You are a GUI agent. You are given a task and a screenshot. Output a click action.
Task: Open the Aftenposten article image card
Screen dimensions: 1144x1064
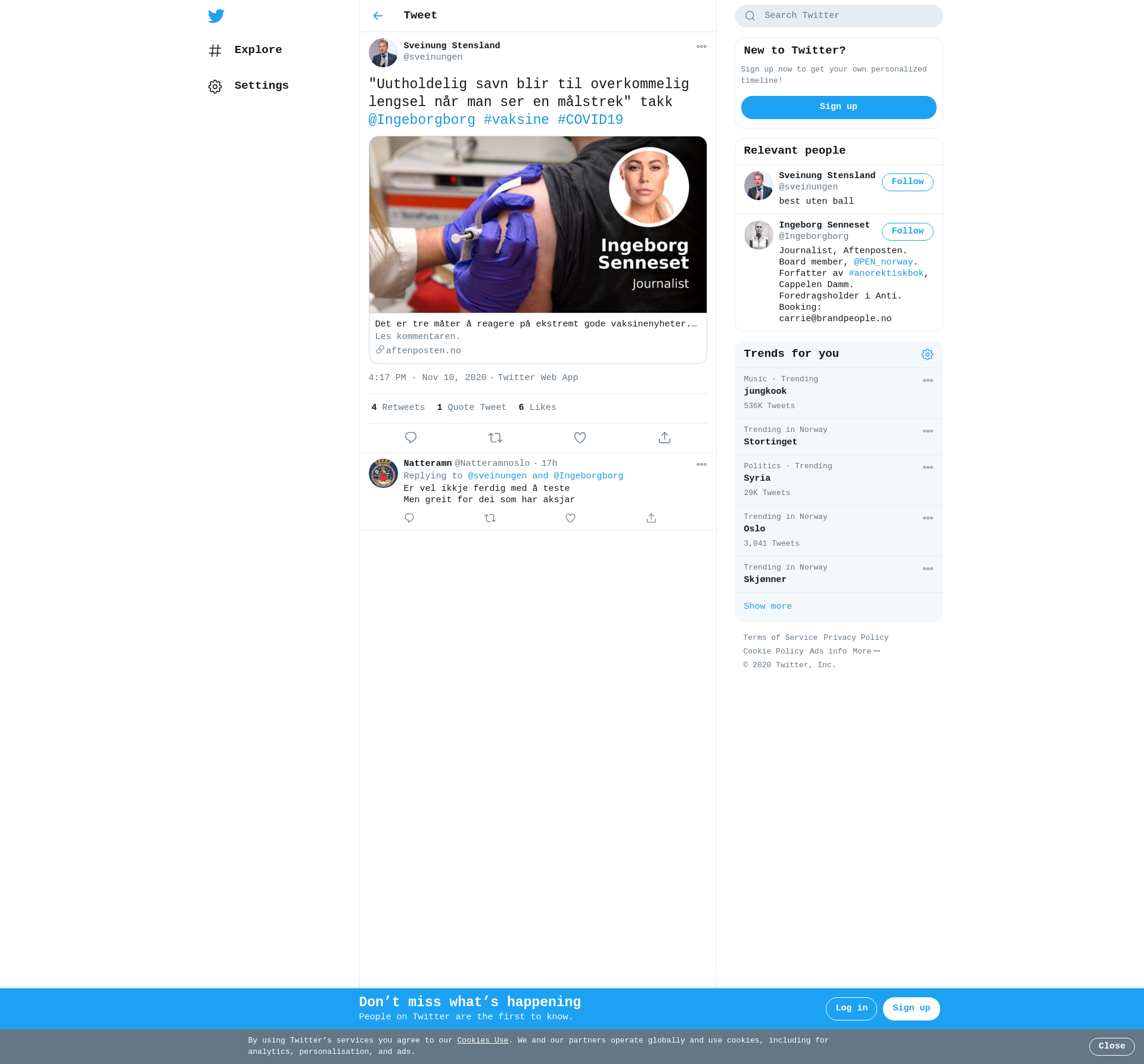[x=537, y=225]
